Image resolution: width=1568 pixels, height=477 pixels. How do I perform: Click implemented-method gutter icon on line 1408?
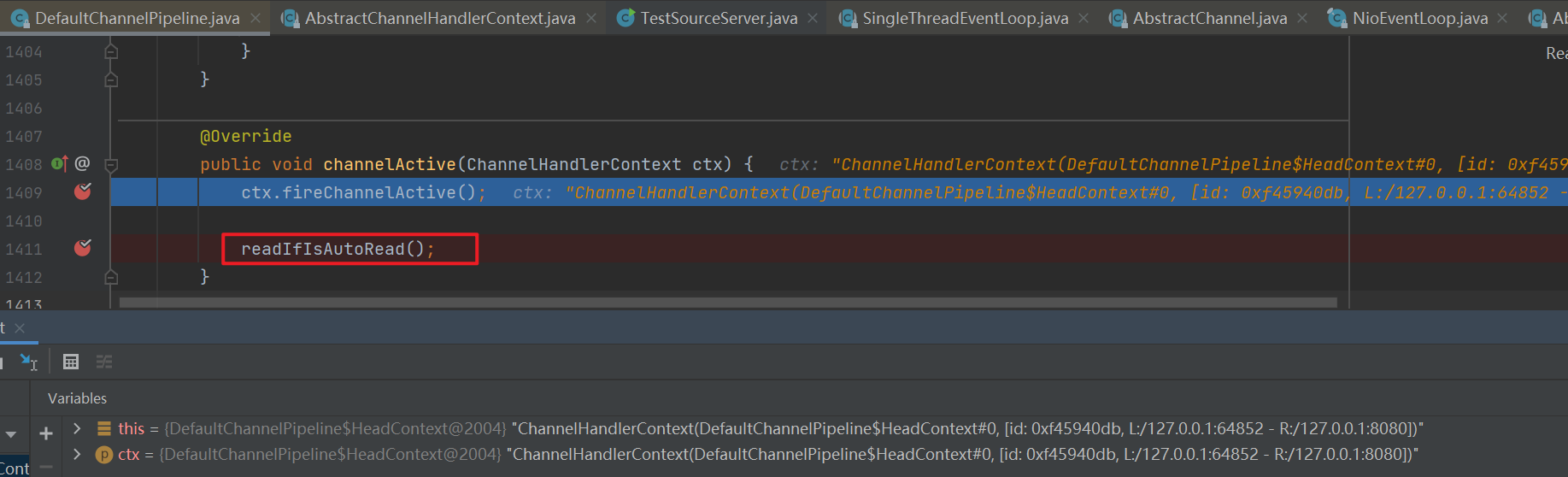pos(59,163)
